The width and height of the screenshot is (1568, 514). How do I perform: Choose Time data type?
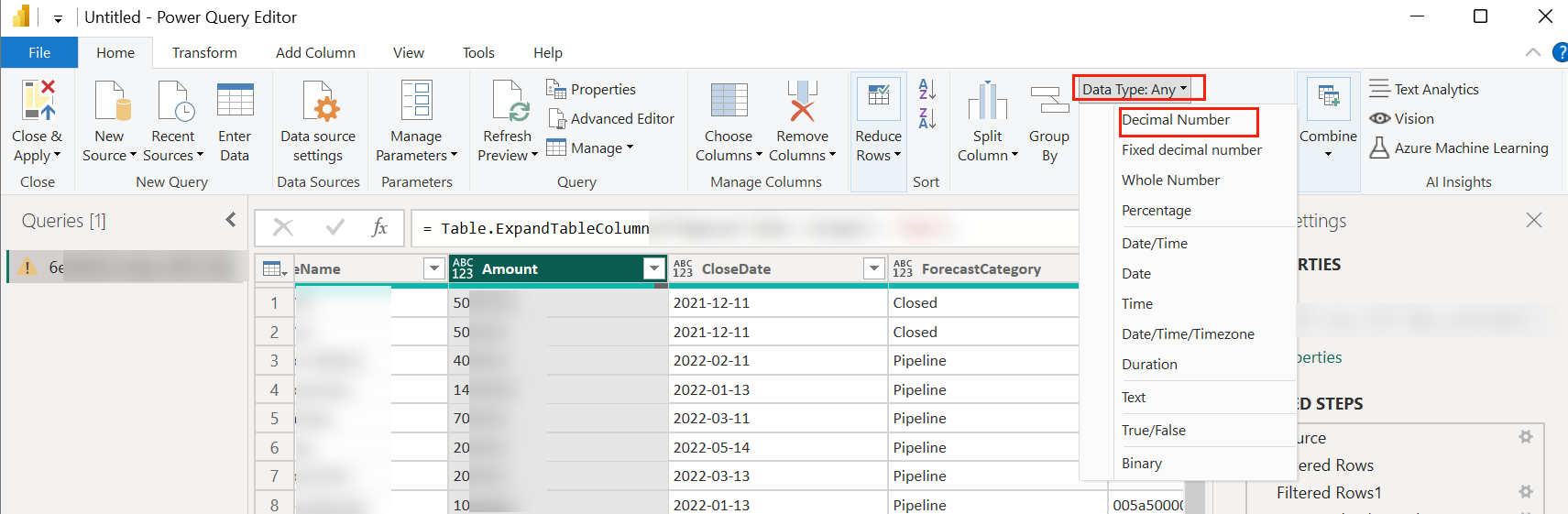coord(1189,303)
